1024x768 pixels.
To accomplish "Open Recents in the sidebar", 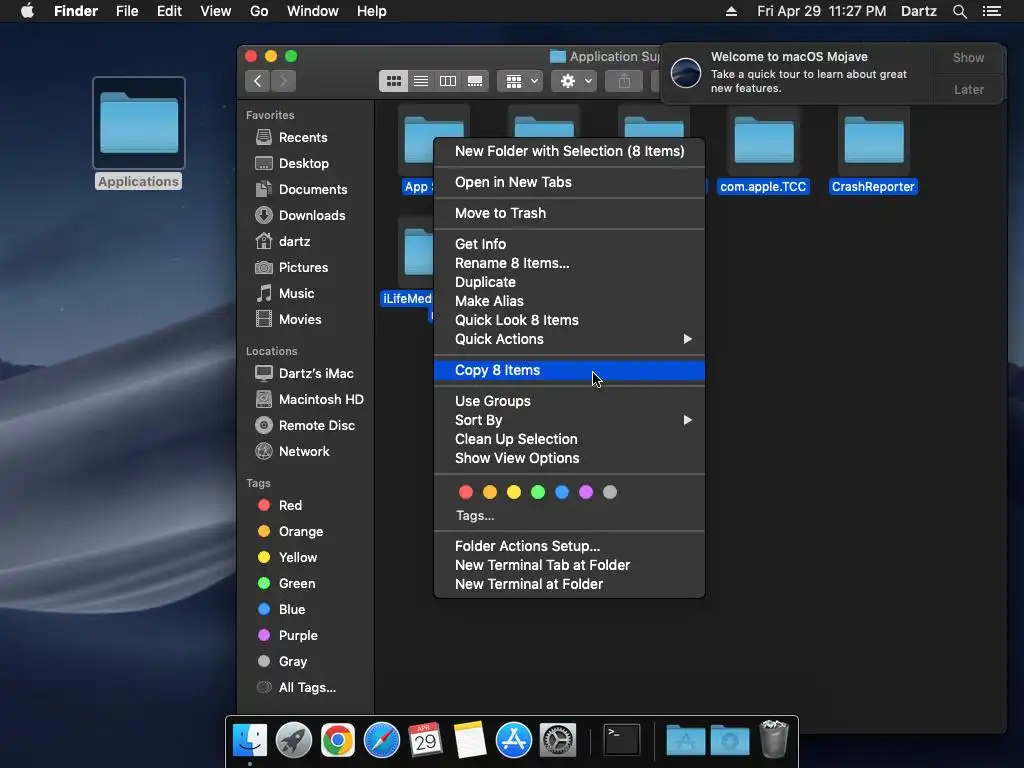I will tap(305, 137).
